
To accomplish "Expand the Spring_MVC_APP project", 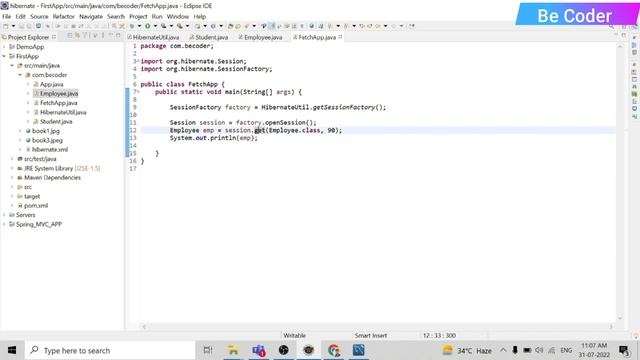I will [x=4, y=224].
